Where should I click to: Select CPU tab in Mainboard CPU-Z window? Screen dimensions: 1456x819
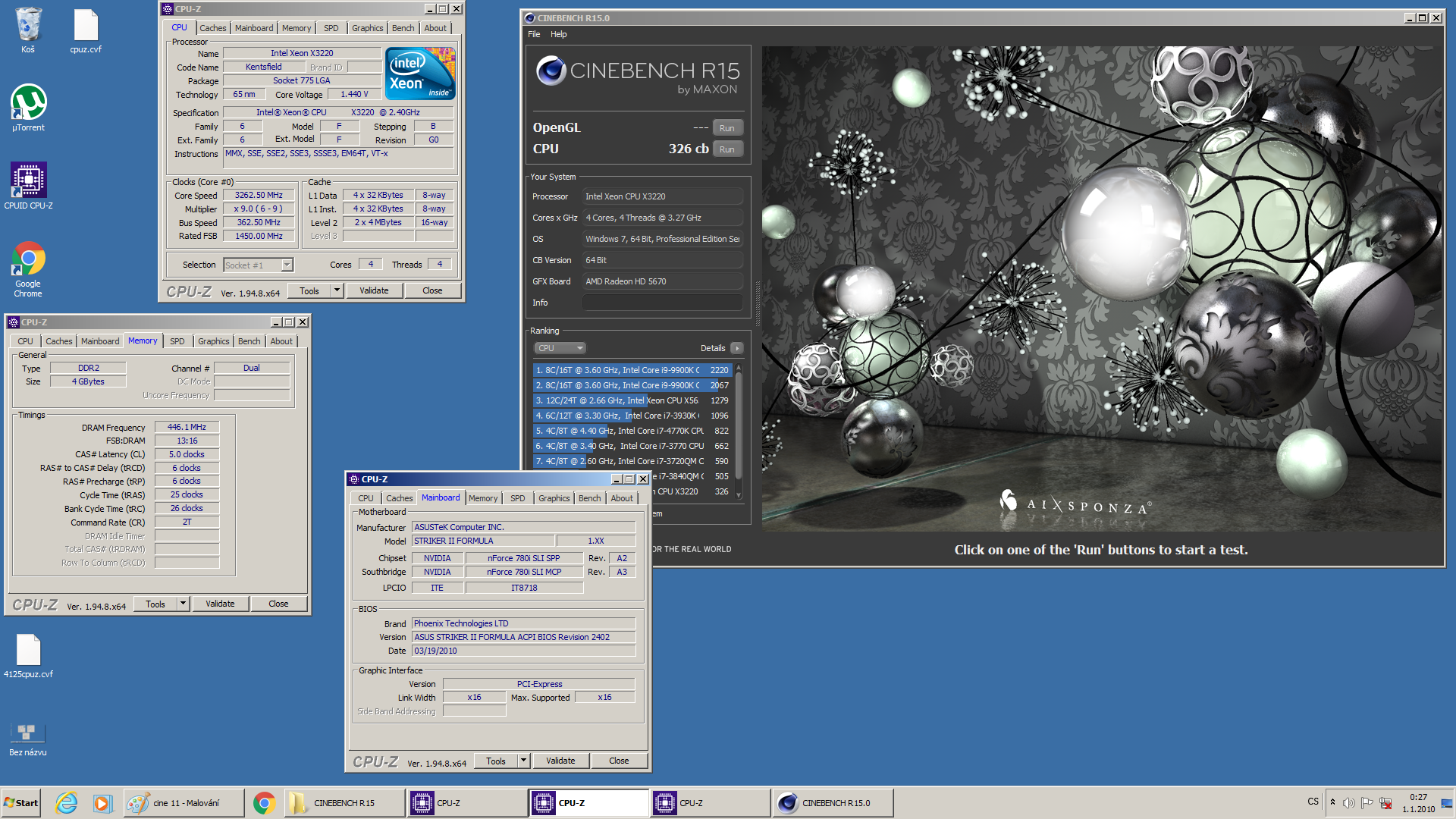tap(366, 498)
